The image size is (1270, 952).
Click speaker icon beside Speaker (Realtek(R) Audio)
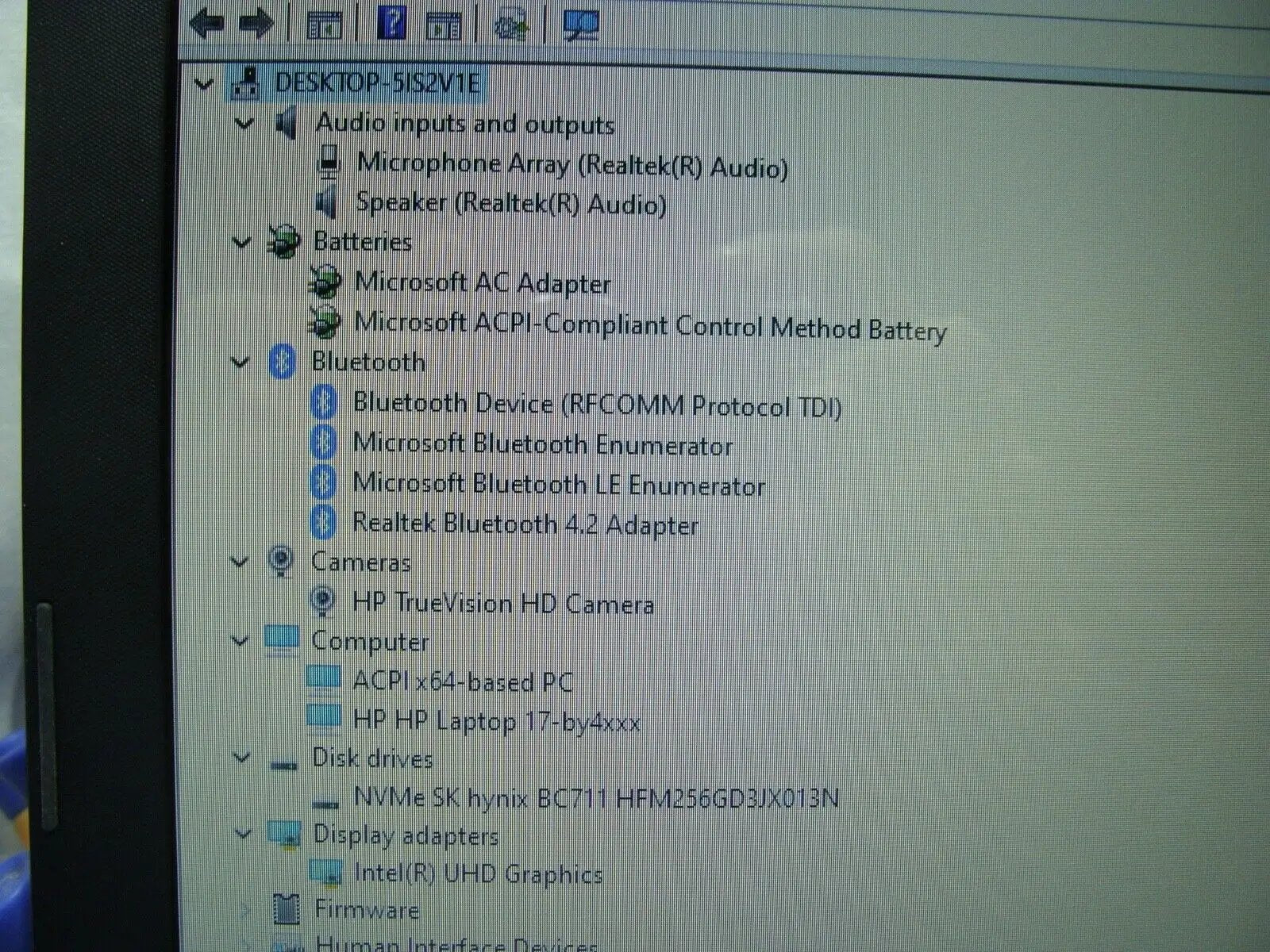tap(326, 204)
